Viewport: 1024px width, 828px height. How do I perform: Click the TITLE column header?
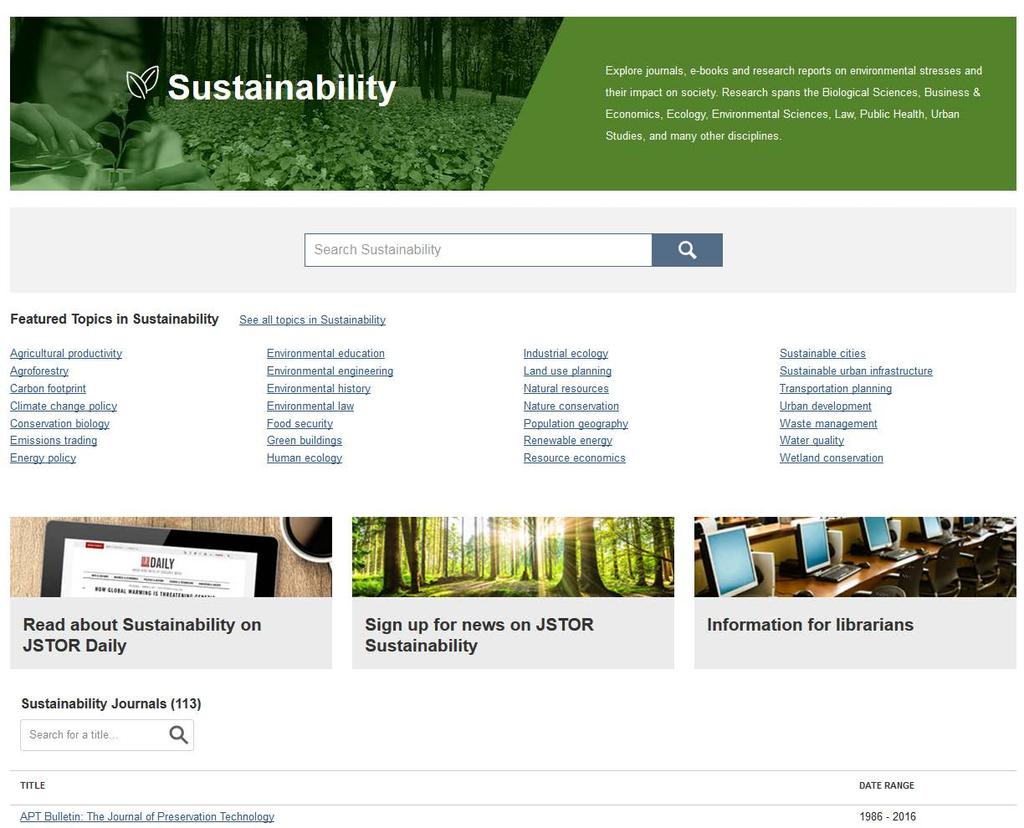[x=33, y=786]
